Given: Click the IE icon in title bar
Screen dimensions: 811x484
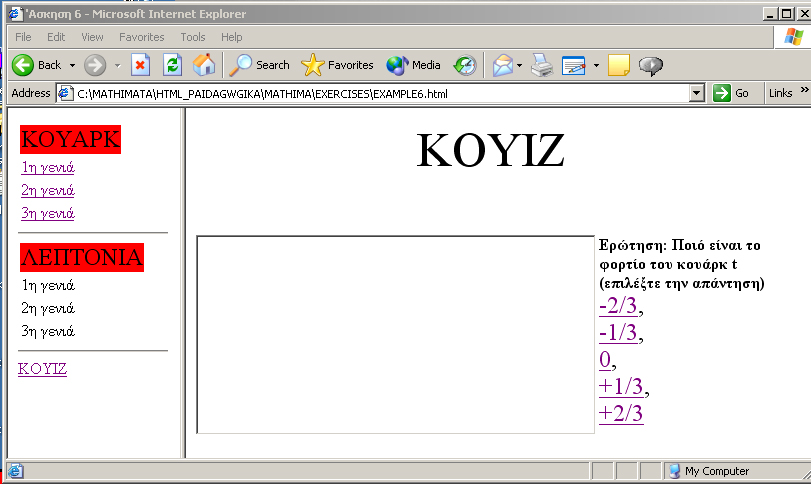Looking at the screenshot, I should coord(16,13).
